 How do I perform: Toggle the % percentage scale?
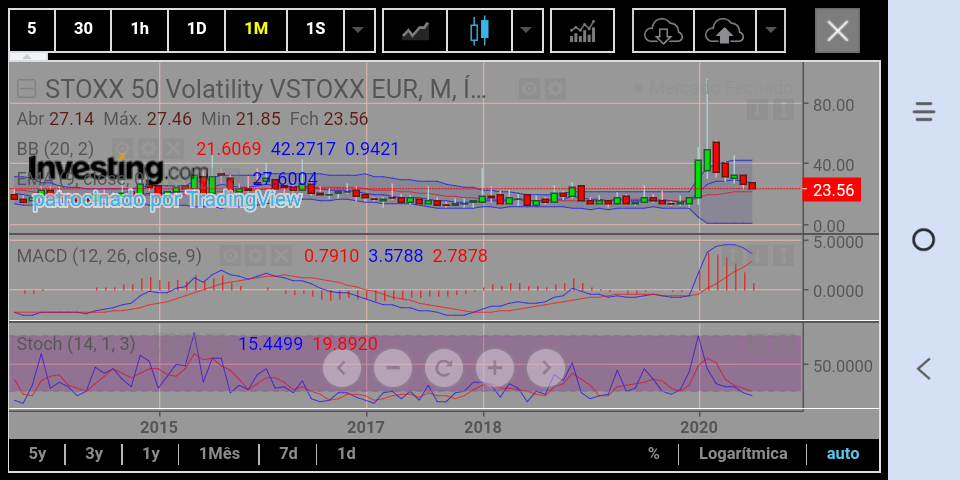(654, 454)
